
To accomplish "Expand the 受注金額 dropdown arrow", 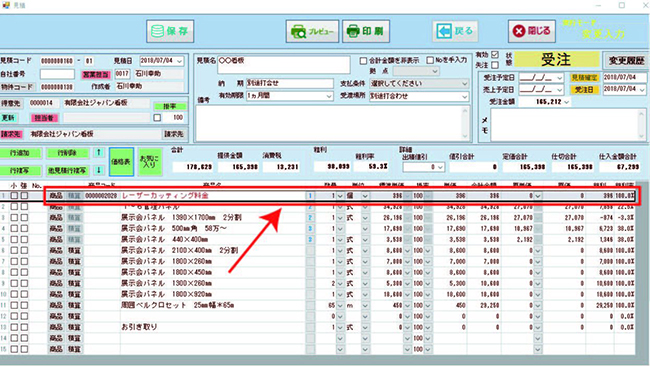I will [566, 102].
